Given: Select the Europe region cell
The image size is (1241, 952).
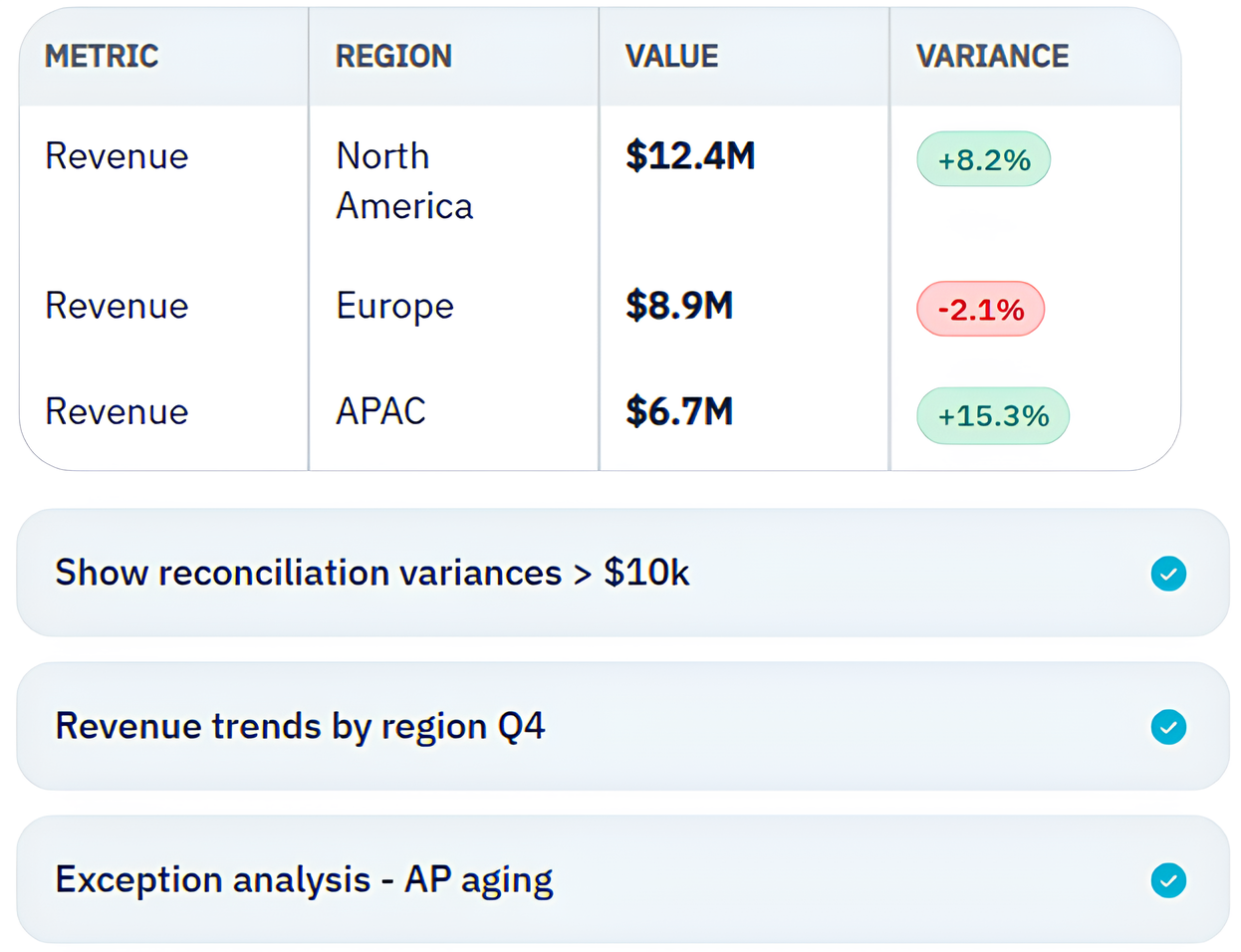Looking at the screenshot, I should 394,306.
